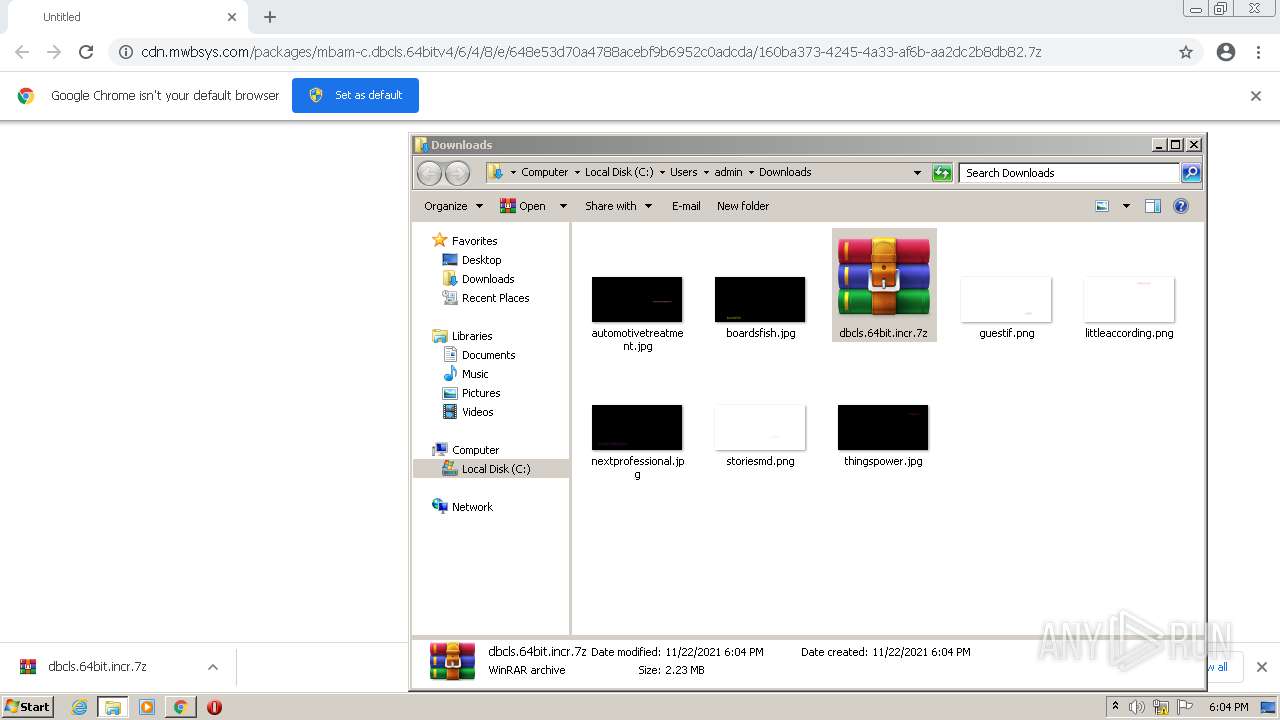This screenshot has height=720, width=1280.
Task: Open Explorer help
Action: tap(1181, 206)
